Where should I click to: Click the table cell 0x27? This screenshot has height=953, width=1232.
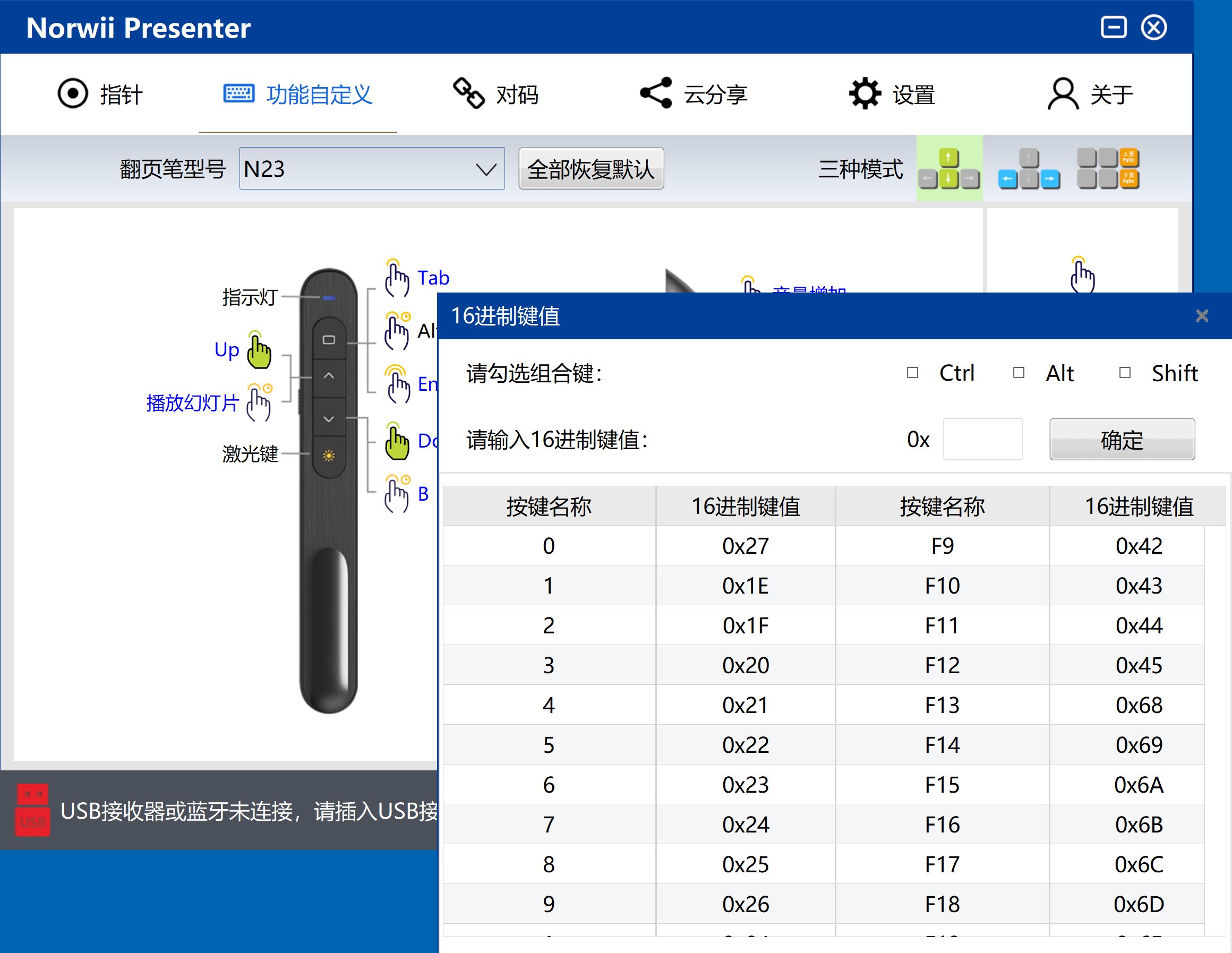tap(746, 545)
